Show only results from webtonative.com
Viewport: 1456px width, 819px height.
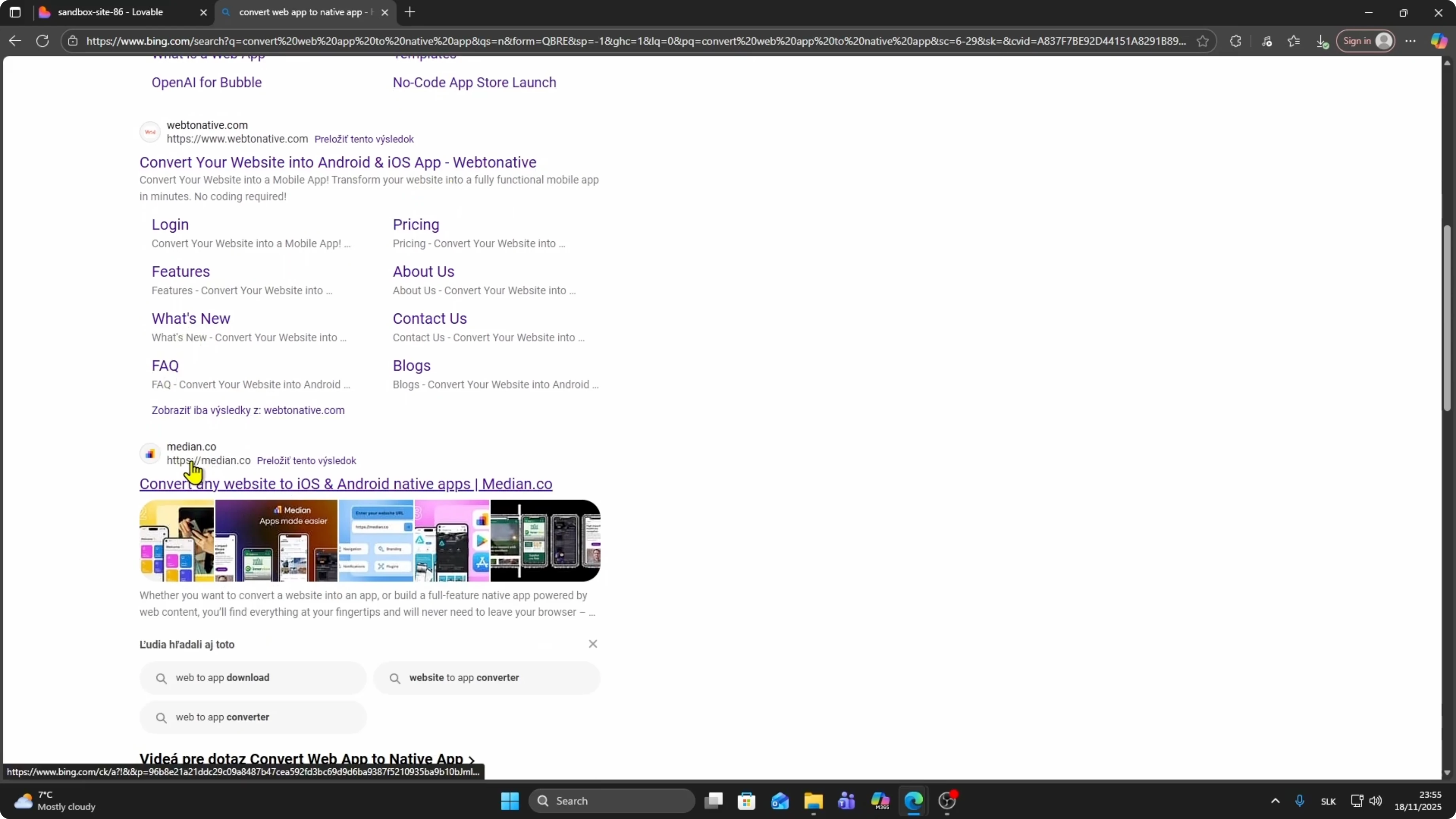(x=248, y=410)
